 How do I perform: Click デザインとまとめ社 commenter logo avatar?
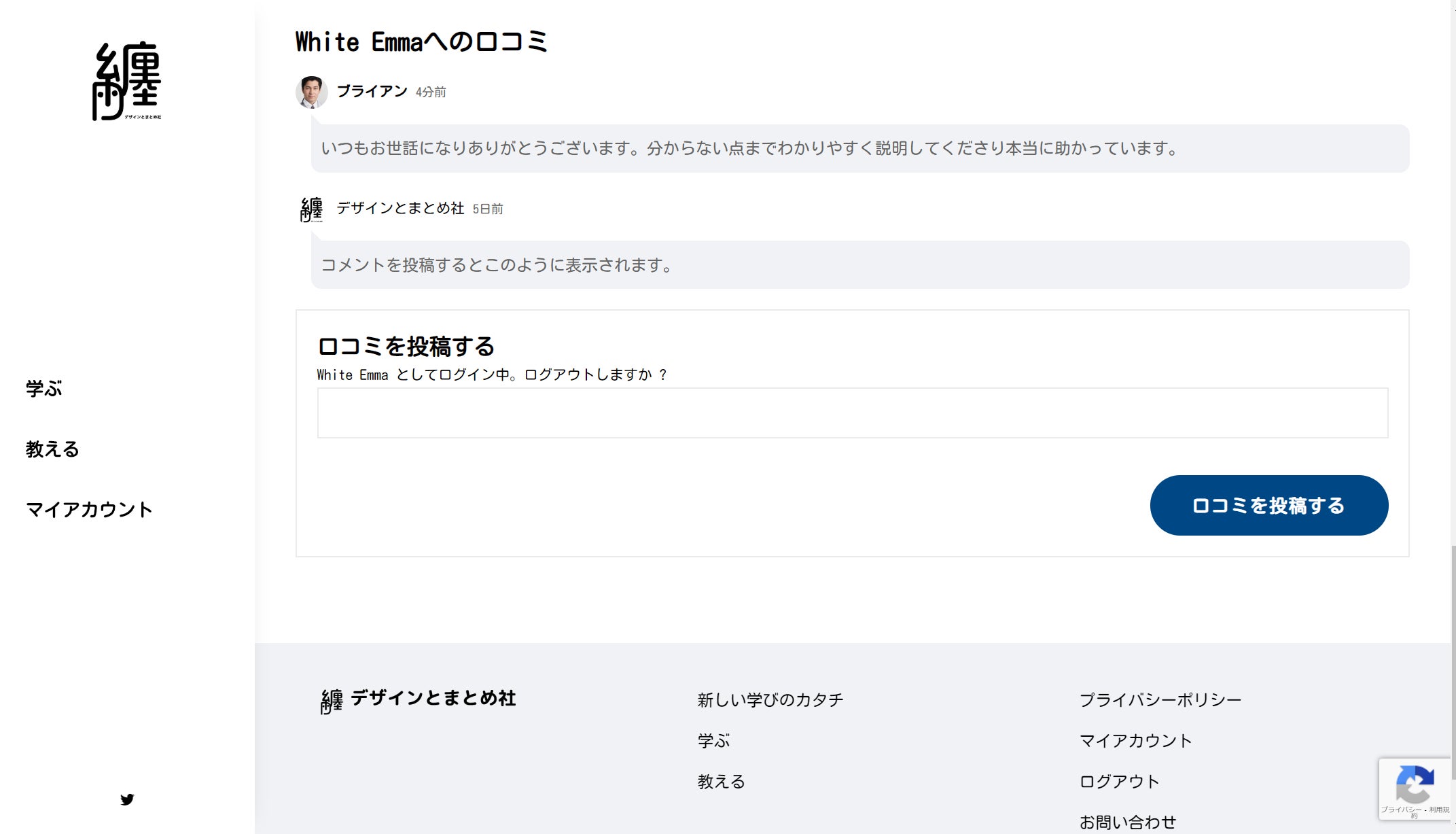312,209
